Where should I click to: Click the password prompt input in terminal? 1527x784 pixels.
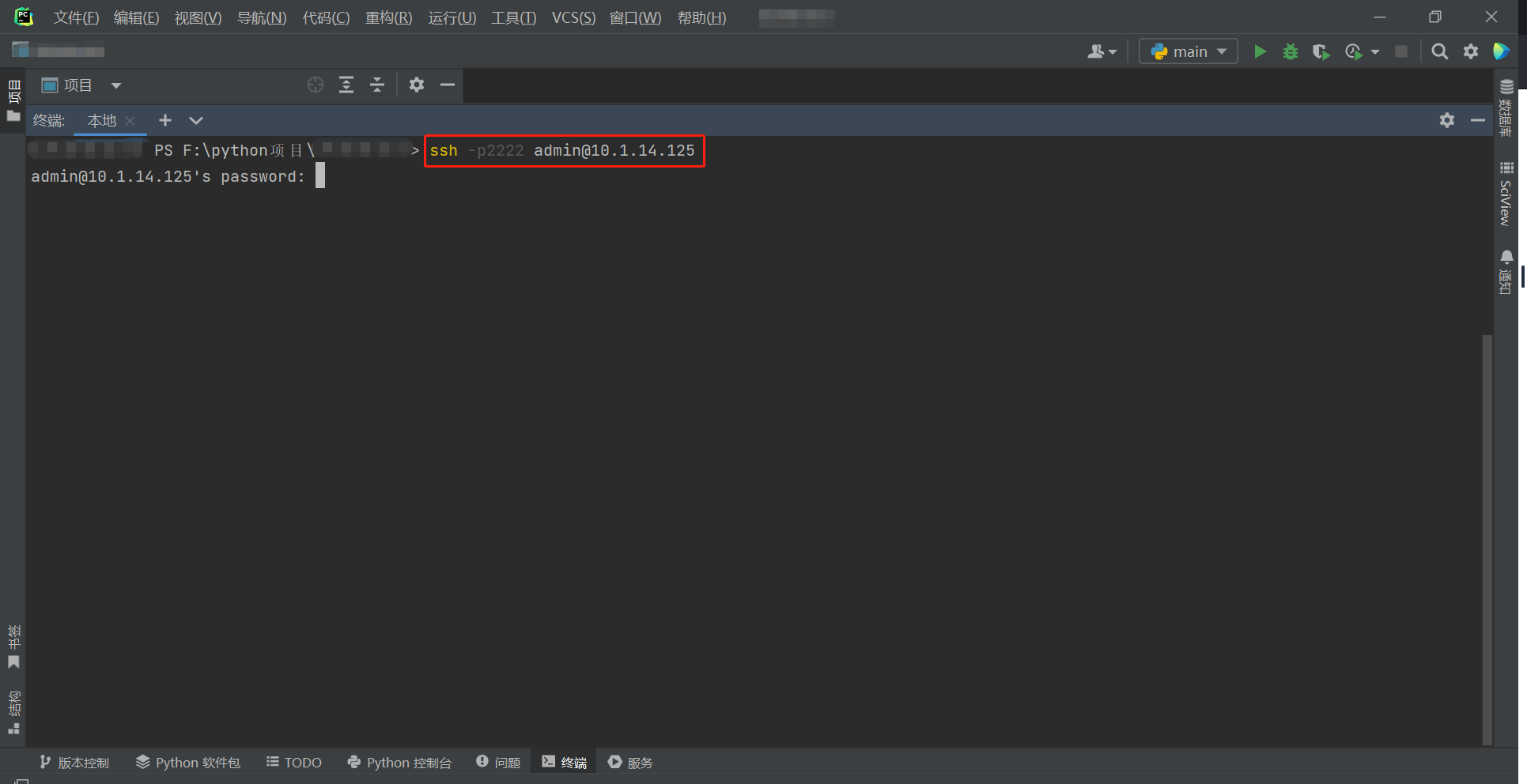[319, 175]
